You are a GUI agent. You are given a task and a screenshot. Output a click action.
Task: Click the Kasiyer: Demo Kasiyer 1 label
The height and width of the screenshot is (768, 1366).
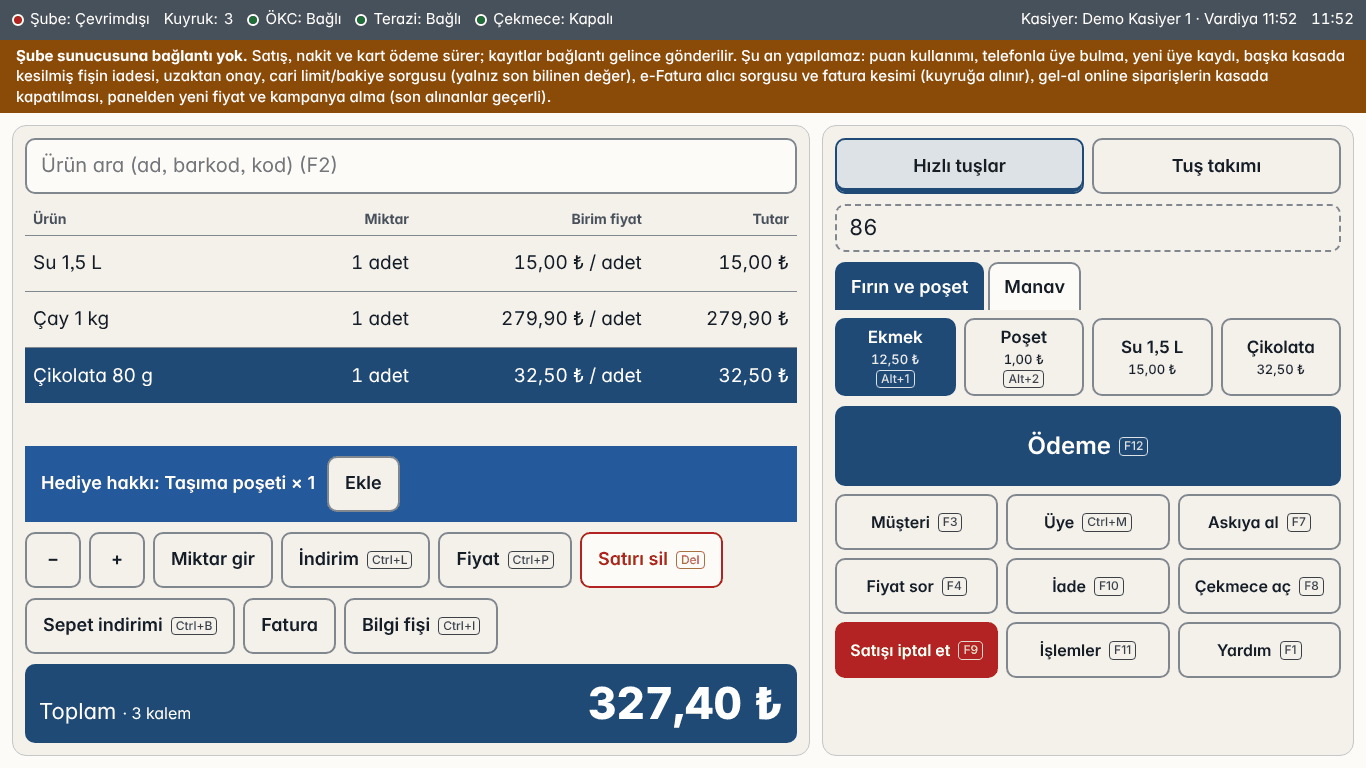click(x=1106, y=19)
